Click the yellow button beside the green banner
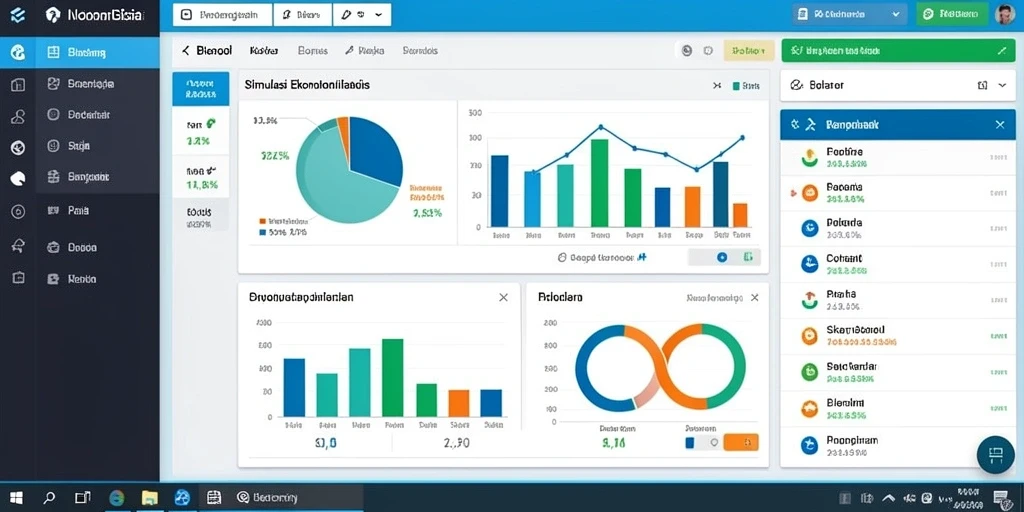Viewport: 1024px width, 512px height. click(748, 50)
